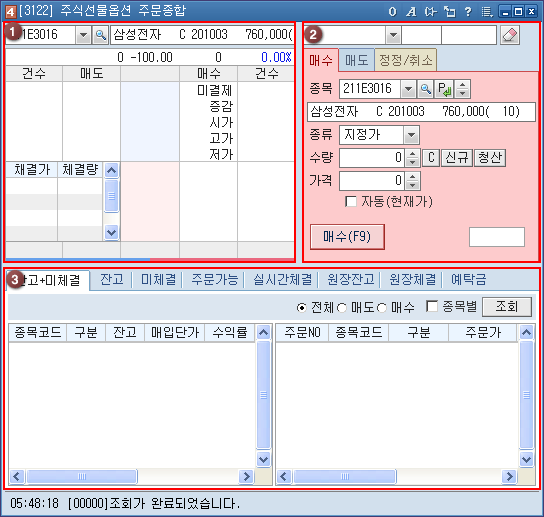The image size is (544, 517).
Task: Click the eraser clear icon
Action: coord(510,35)
